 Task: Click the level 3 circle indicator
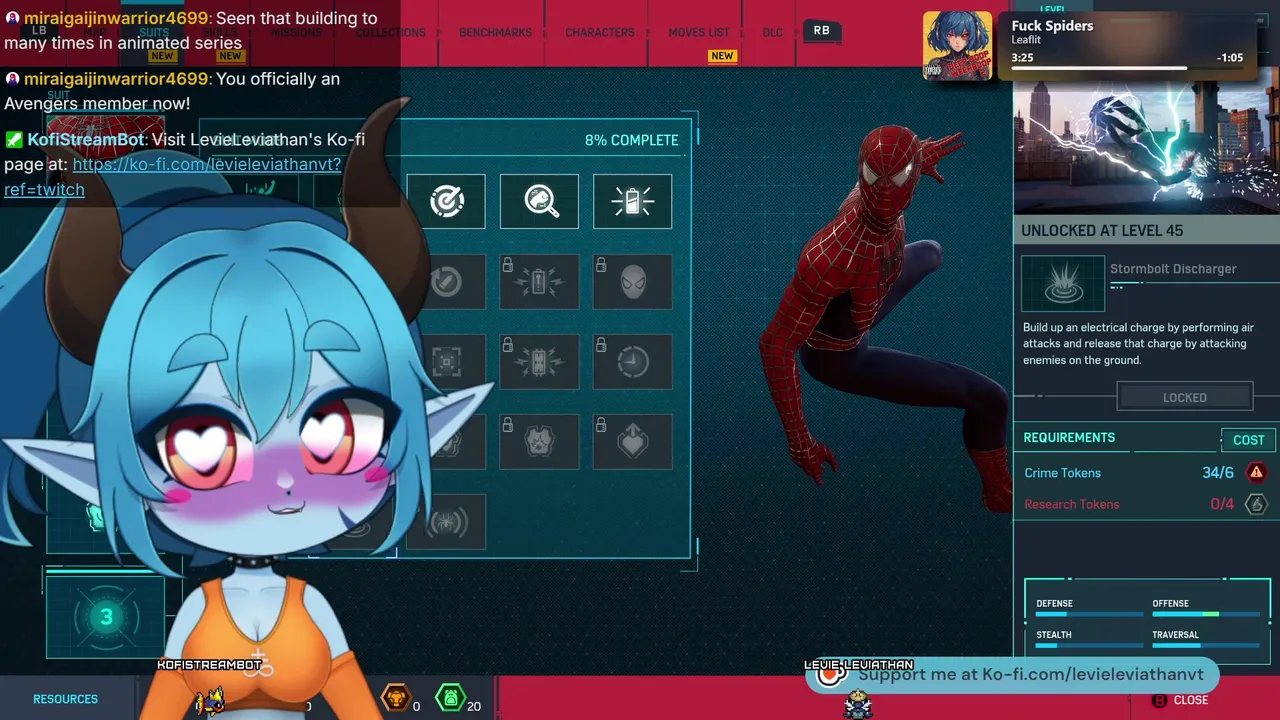pos(106,617)
